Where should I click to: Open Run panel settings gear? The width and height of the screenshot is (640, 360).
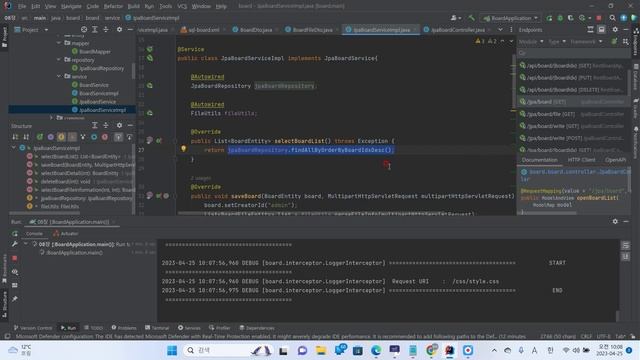click(x=615, y=221)
